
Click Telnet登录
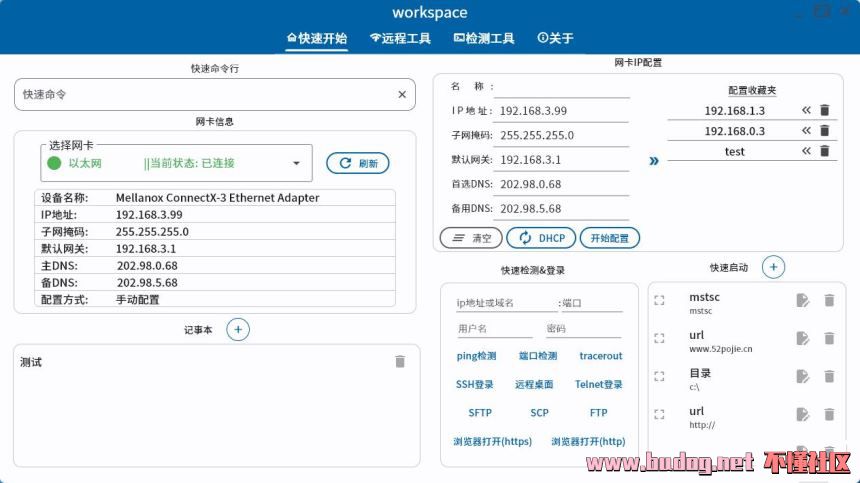(x=598, y=384)
